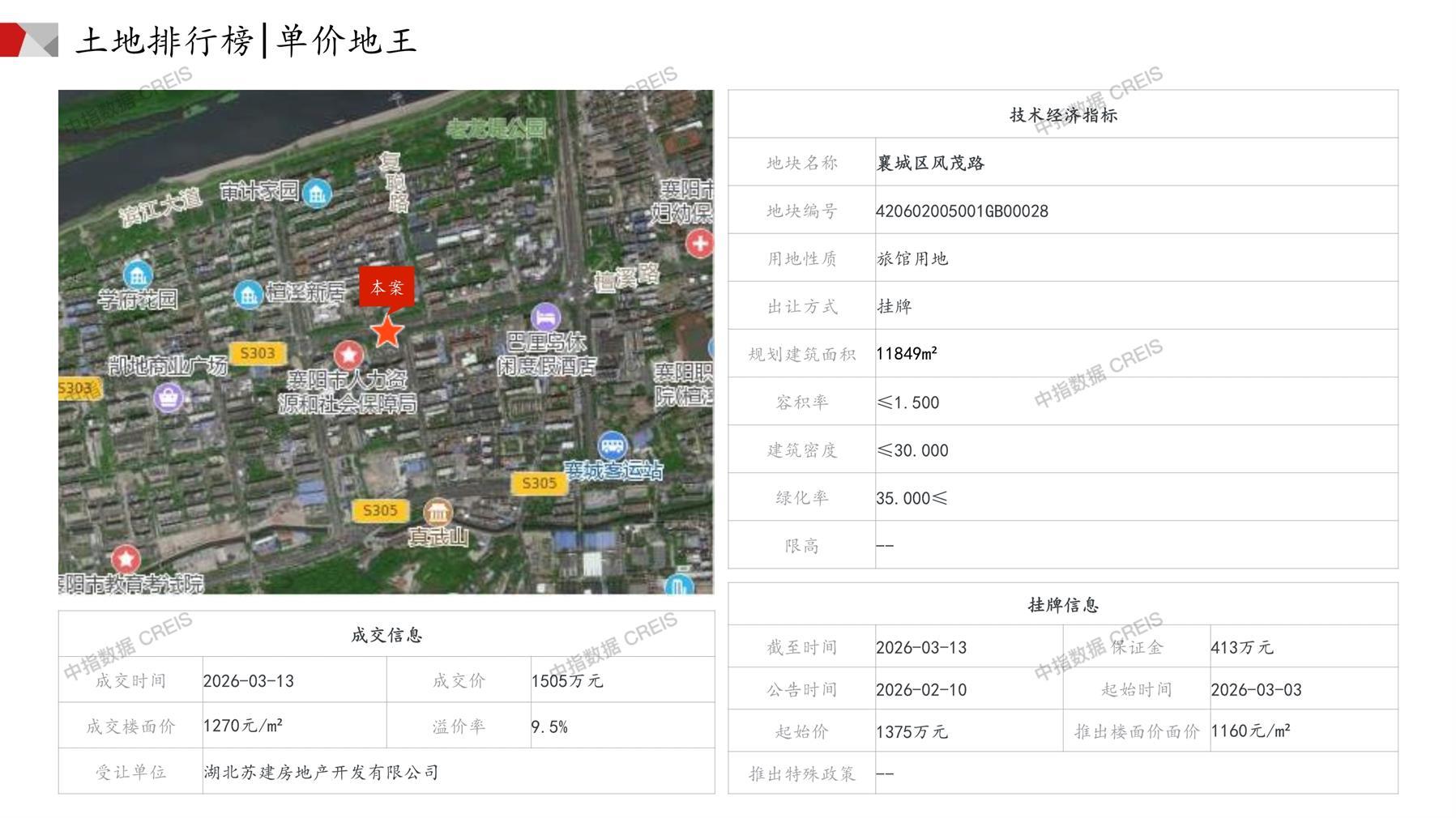The height and width of the screenshot is (818, 1456).
Task: Click the S305 road badge next to 真武山
Action: click(x=380, y=510)
